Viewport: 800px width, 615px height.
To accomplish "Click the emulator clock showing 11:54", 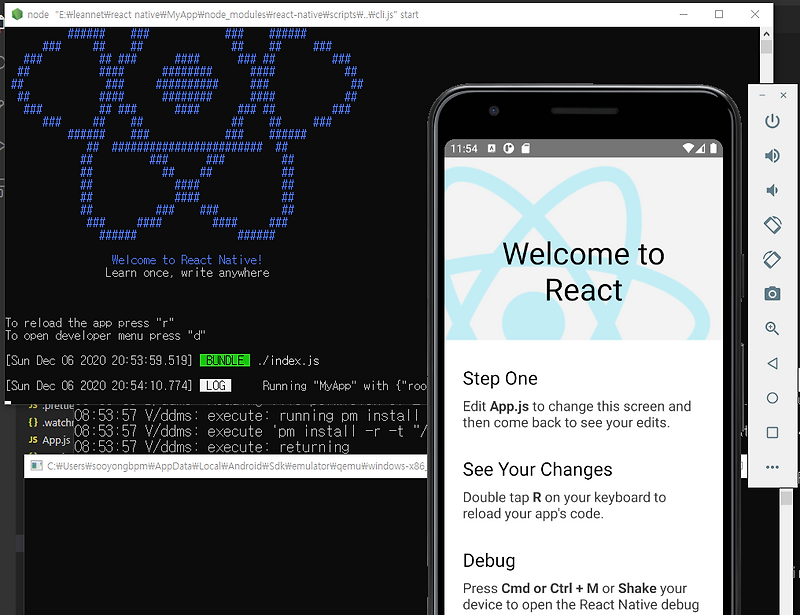I will tap(465, 147).
